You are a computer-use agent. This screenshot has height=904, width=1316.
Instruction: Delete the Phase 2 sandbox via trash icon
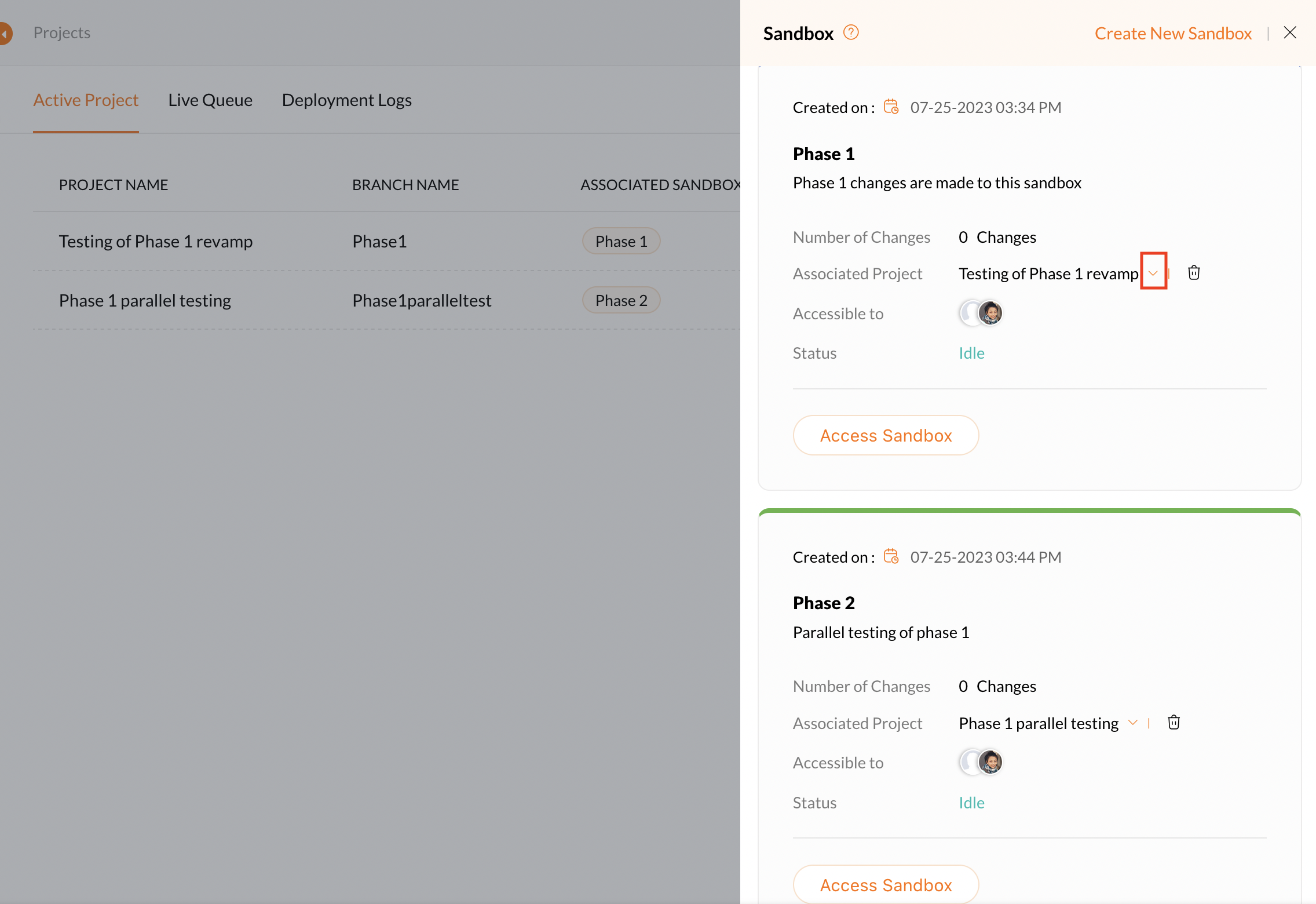coord(1174,722)
